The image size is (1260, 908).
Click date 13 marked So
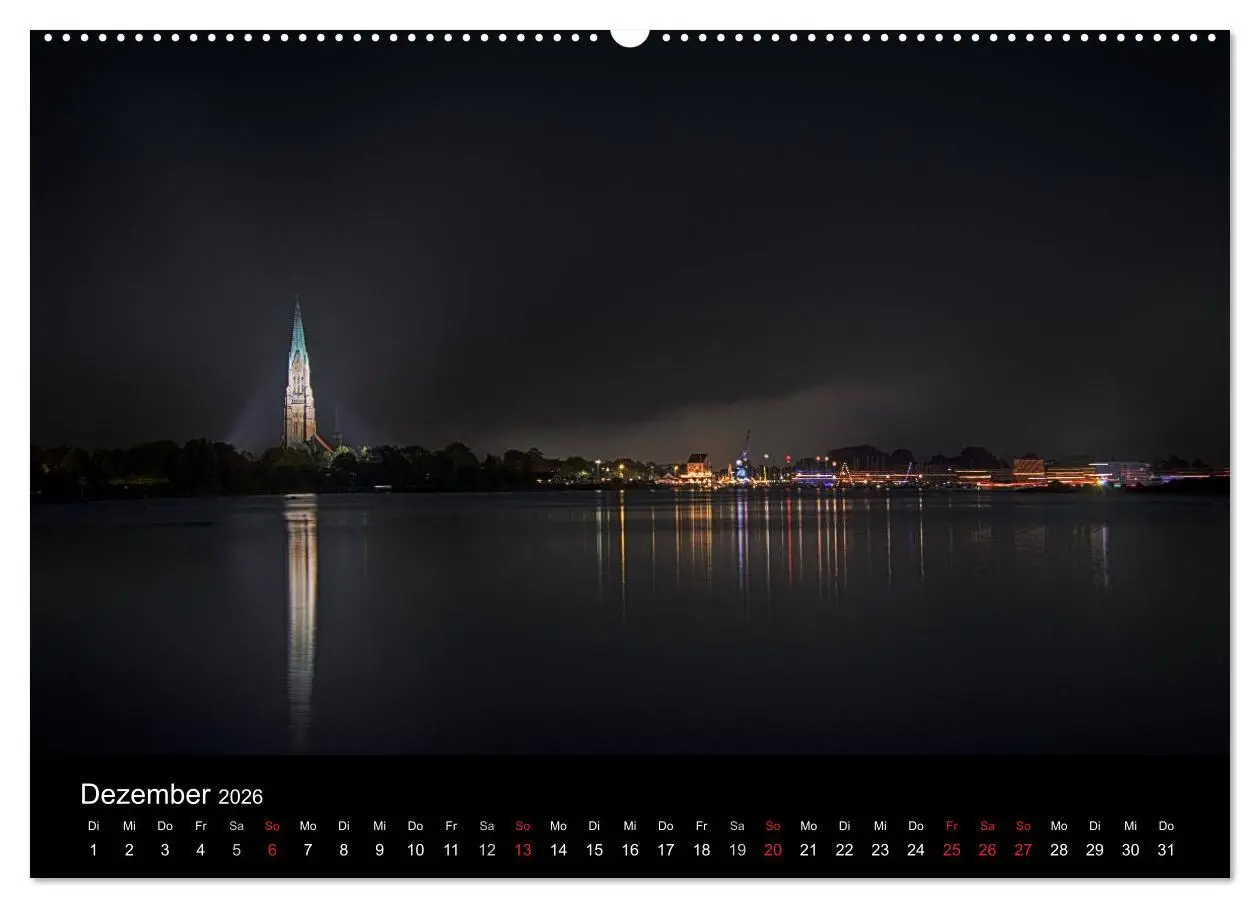[x=523, y=850]
